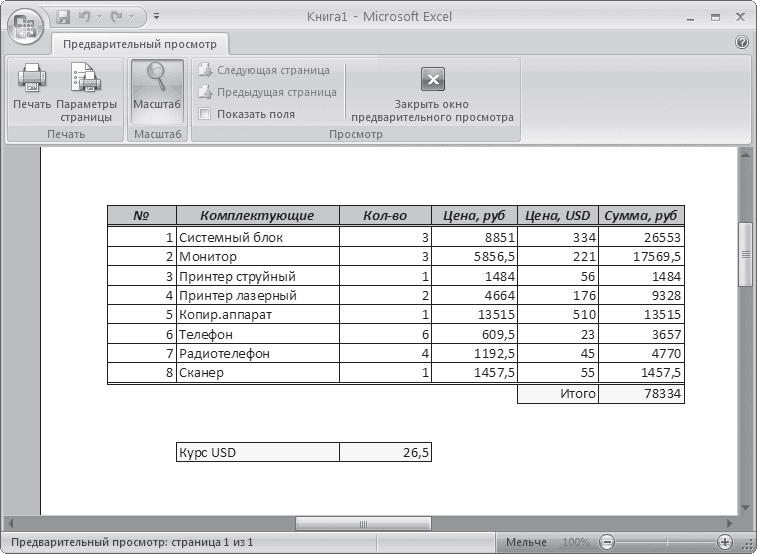
Task: Go to Следующая страница
Action: coord(264,70)
